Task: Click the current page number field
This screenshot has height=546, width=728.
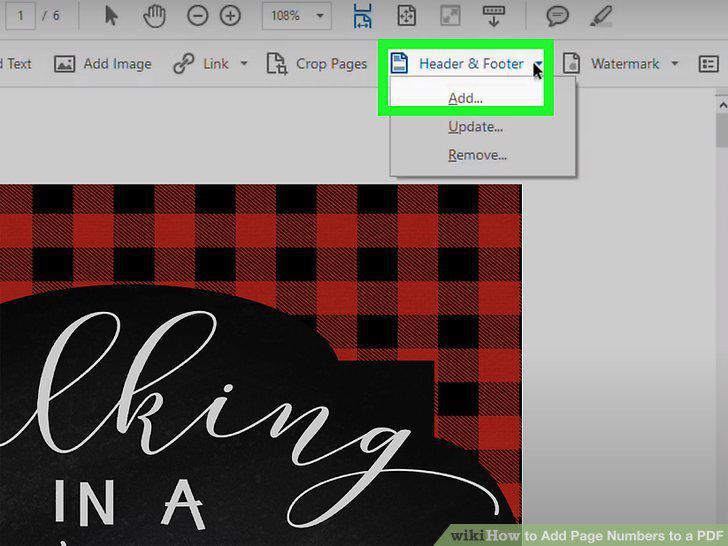Action: 20,16
